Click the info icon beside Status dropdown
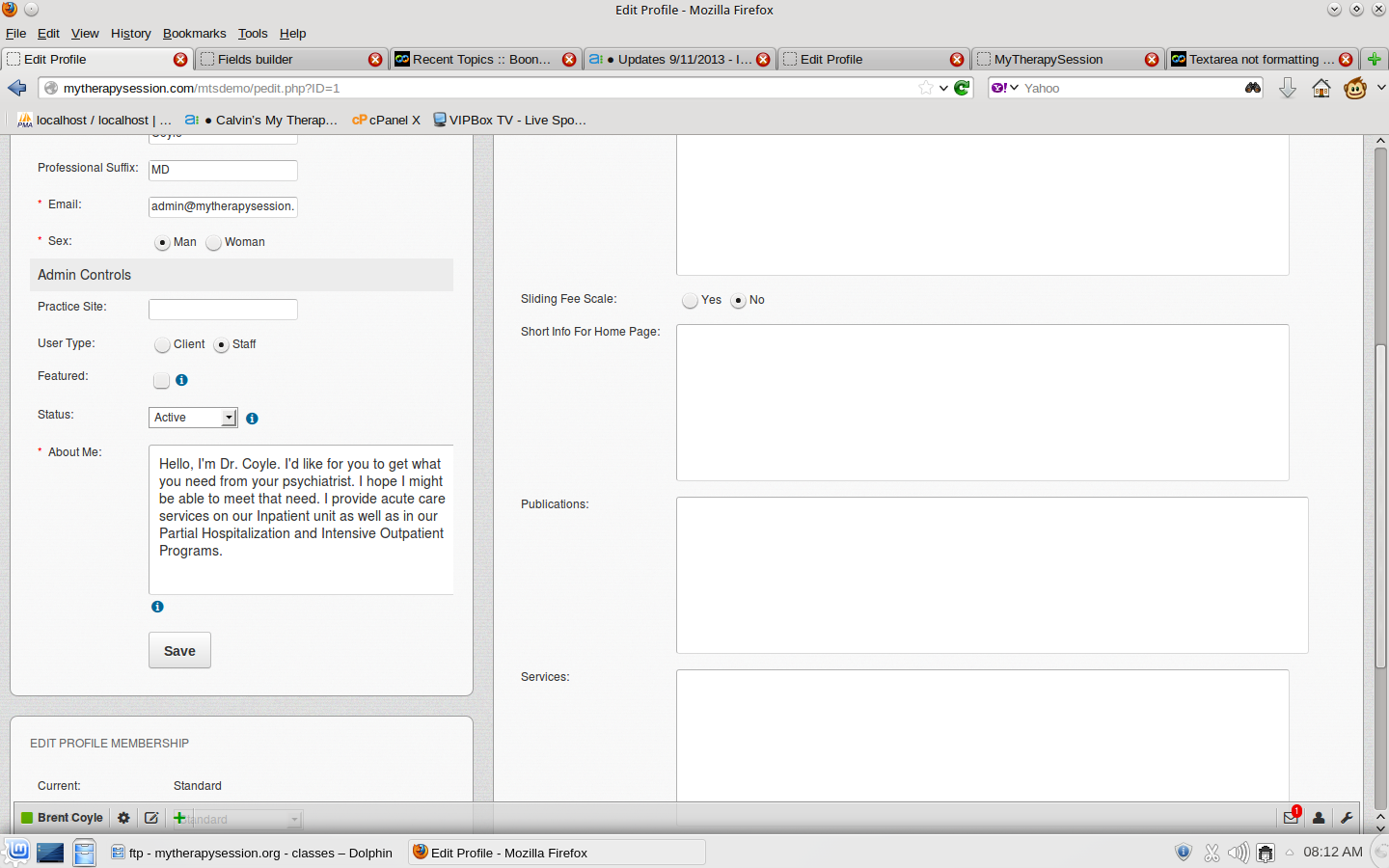Image resolution: width=1389 pixels, height=868 pixels. [252, 419]
